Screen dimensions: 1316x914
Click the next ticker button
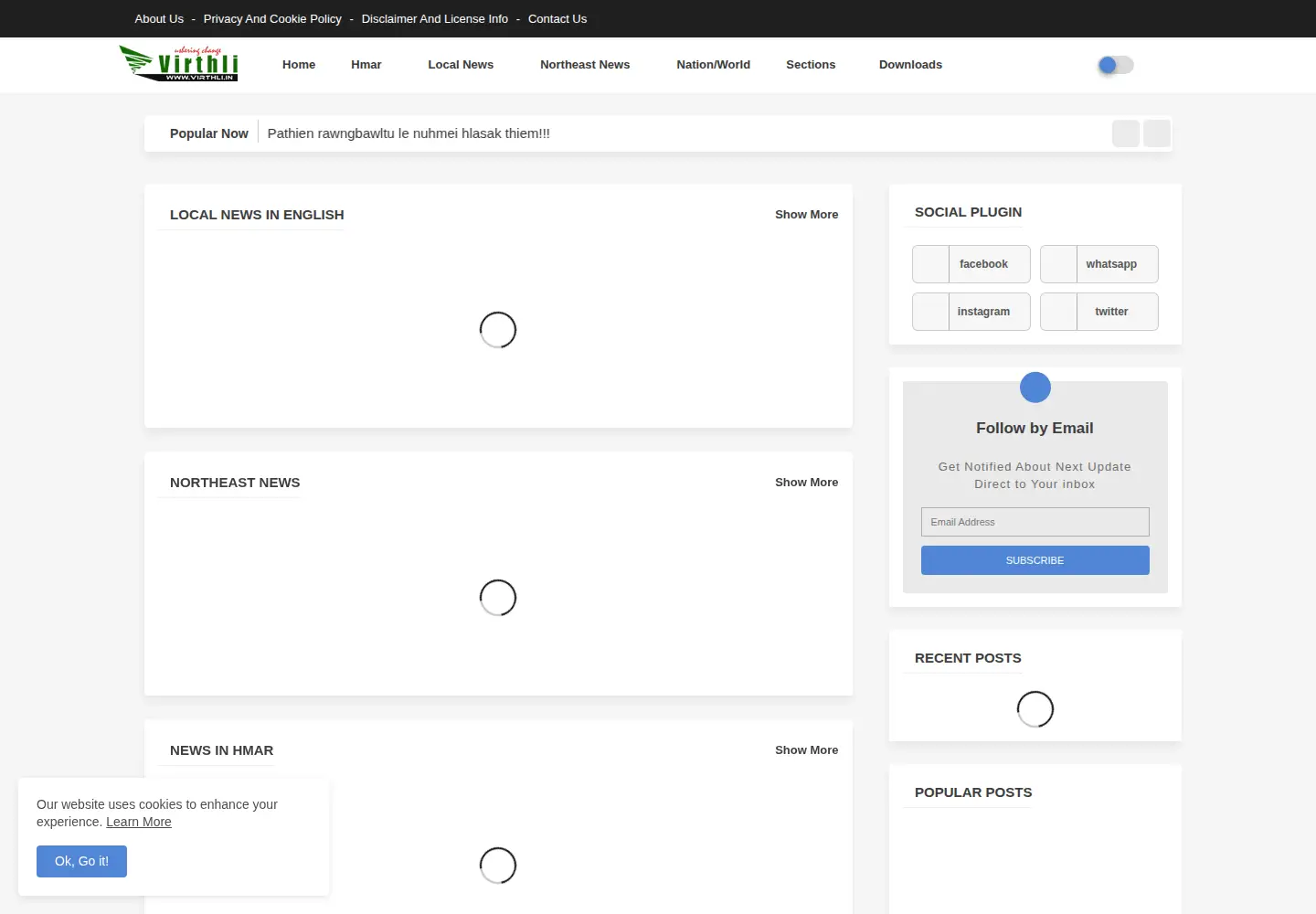pyautogui.click(x=1157, y=133)
